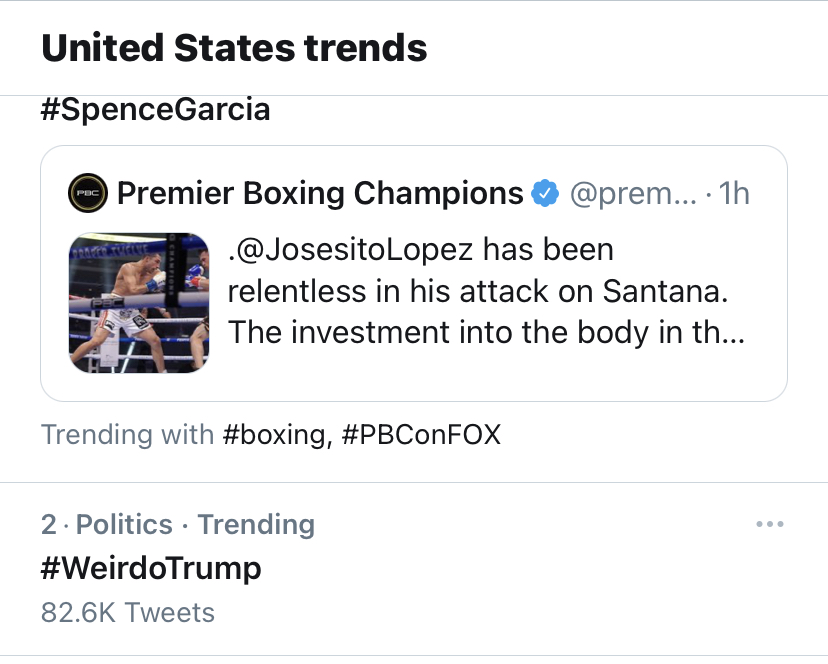Click the United States trends header

[234, 48]
